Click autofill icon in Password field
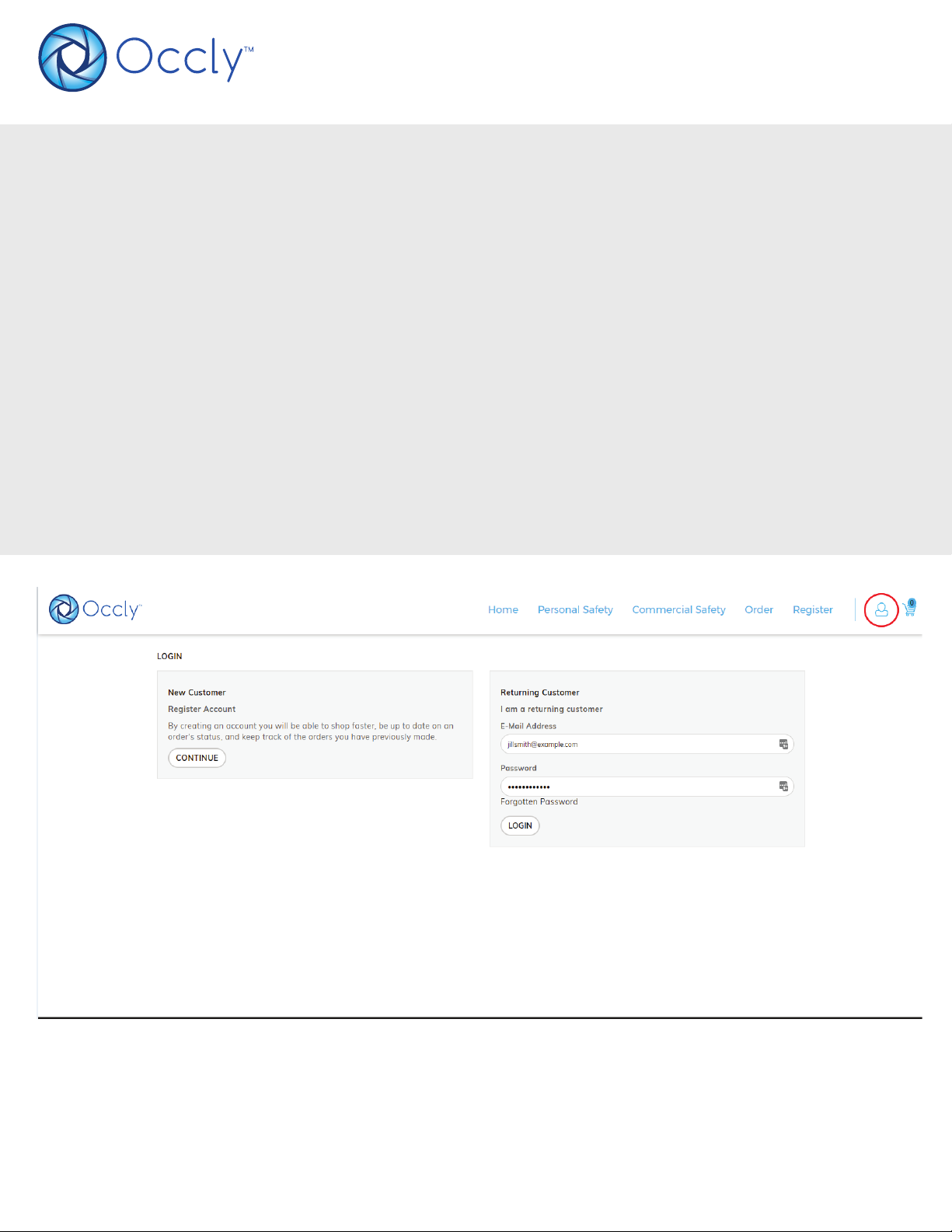Viewport: 952px width, 1232px height. (783, 787)
